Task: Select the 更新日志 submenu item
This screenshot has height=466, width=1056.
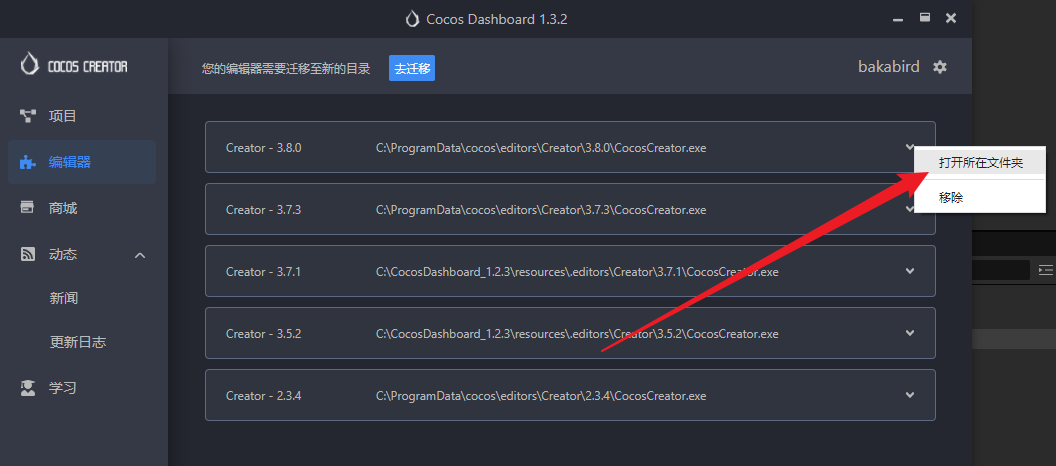Action: point(78,342)
